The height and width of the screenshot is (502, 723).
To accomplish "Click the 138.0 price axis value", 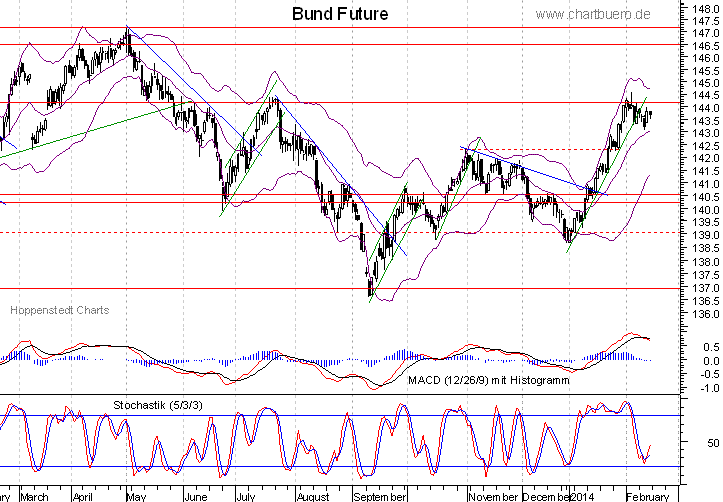I will point(706,262).
